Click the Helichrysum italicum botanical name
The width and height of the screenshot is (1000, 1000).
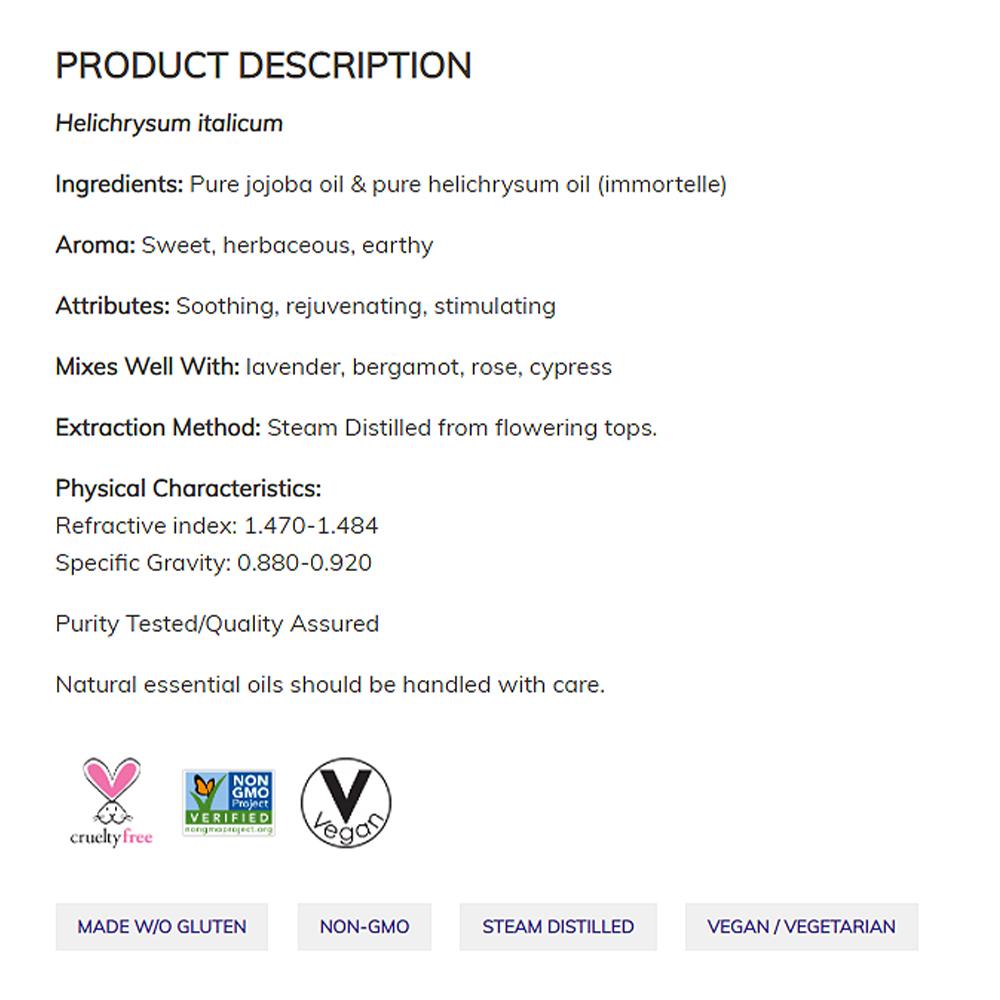point(169,124)
